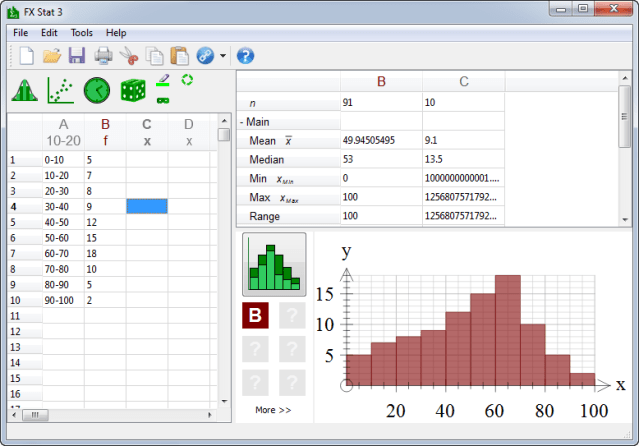This screenshot has width=639, height=446.
Task: Expand graph options with More >>
Action: coord(273,410)
